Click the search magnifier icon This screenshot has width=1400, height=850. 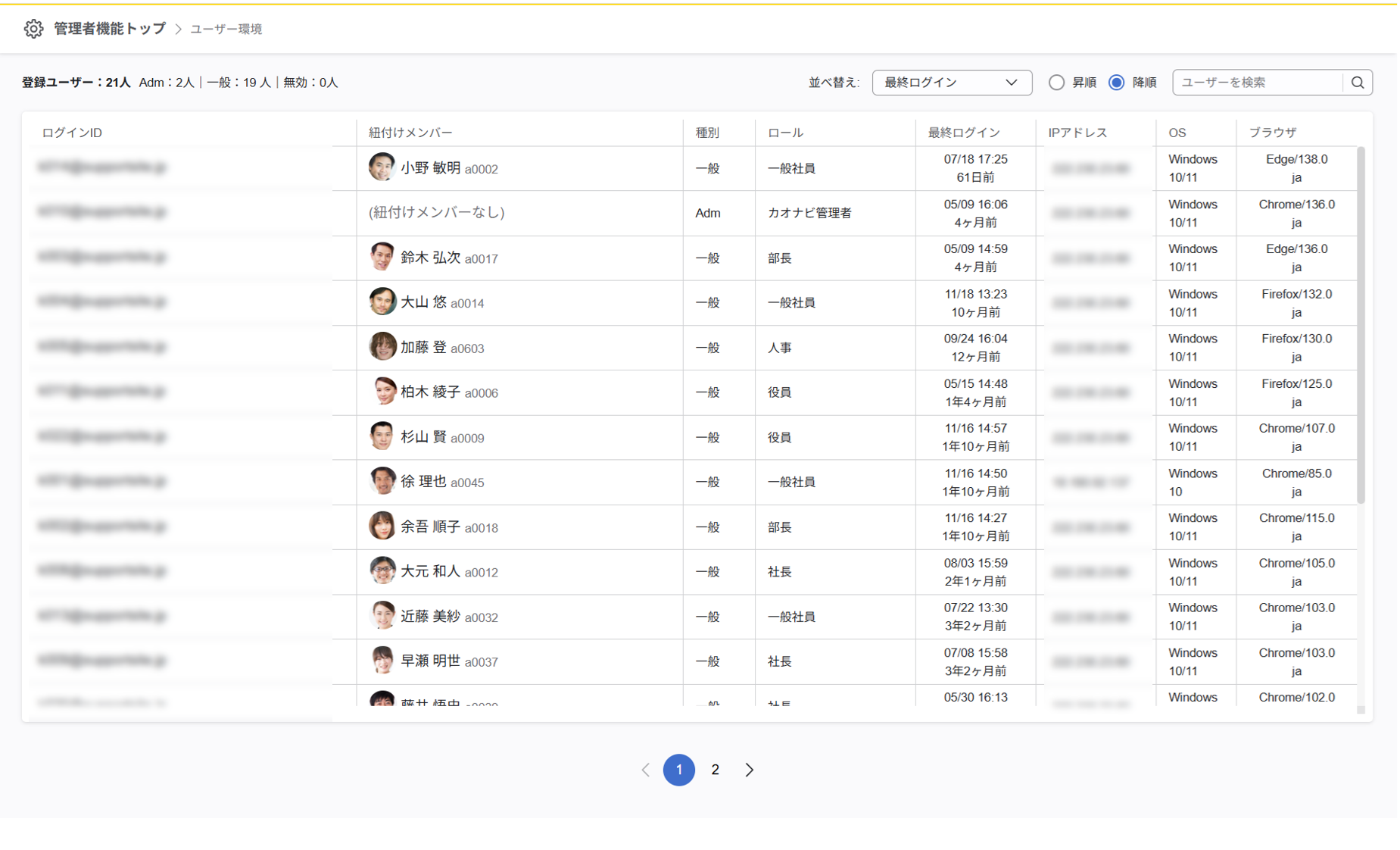(1357, 83)
